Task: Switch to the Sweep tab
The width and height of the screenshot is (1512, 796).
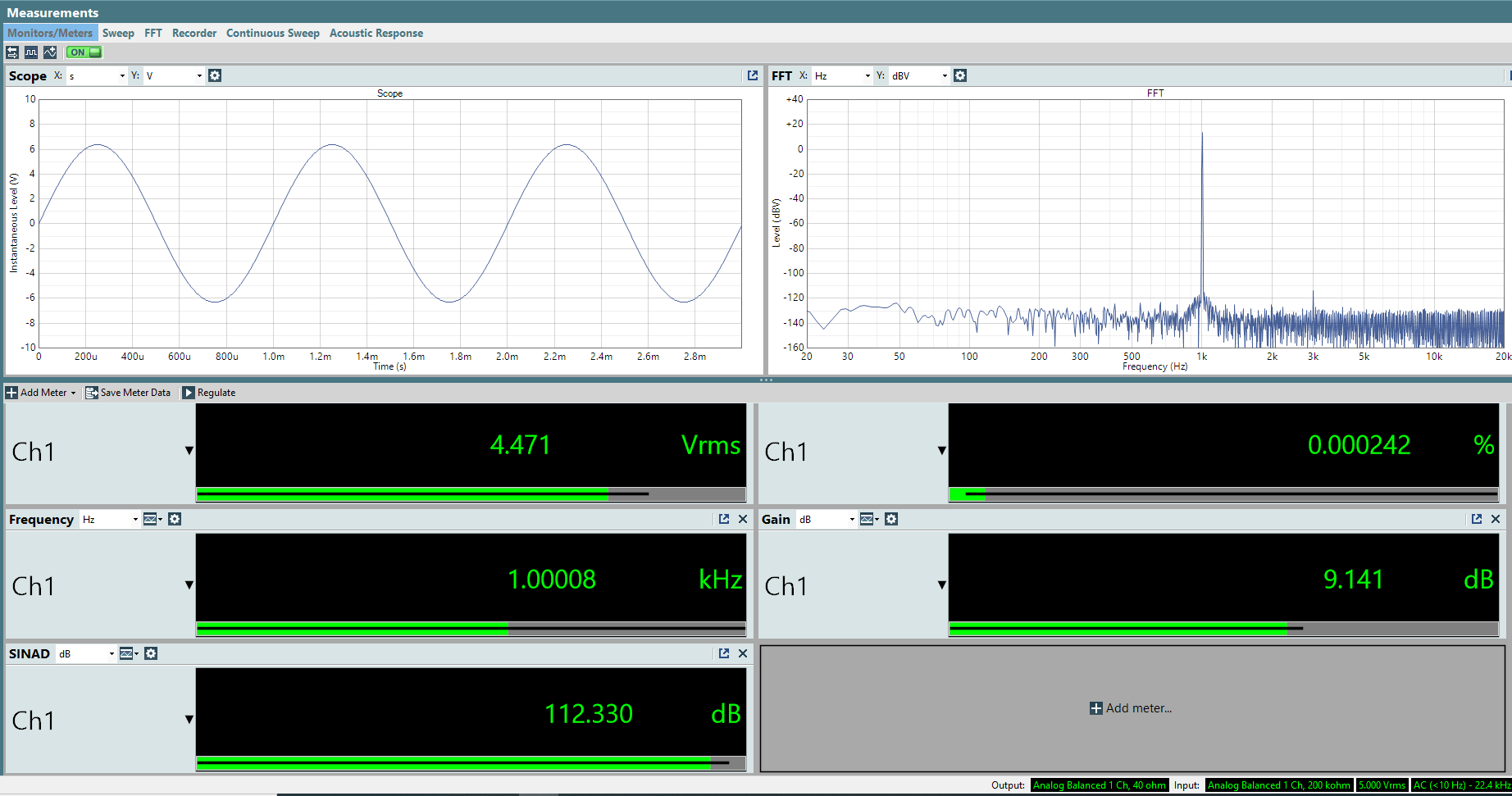Action: [118, 33]
